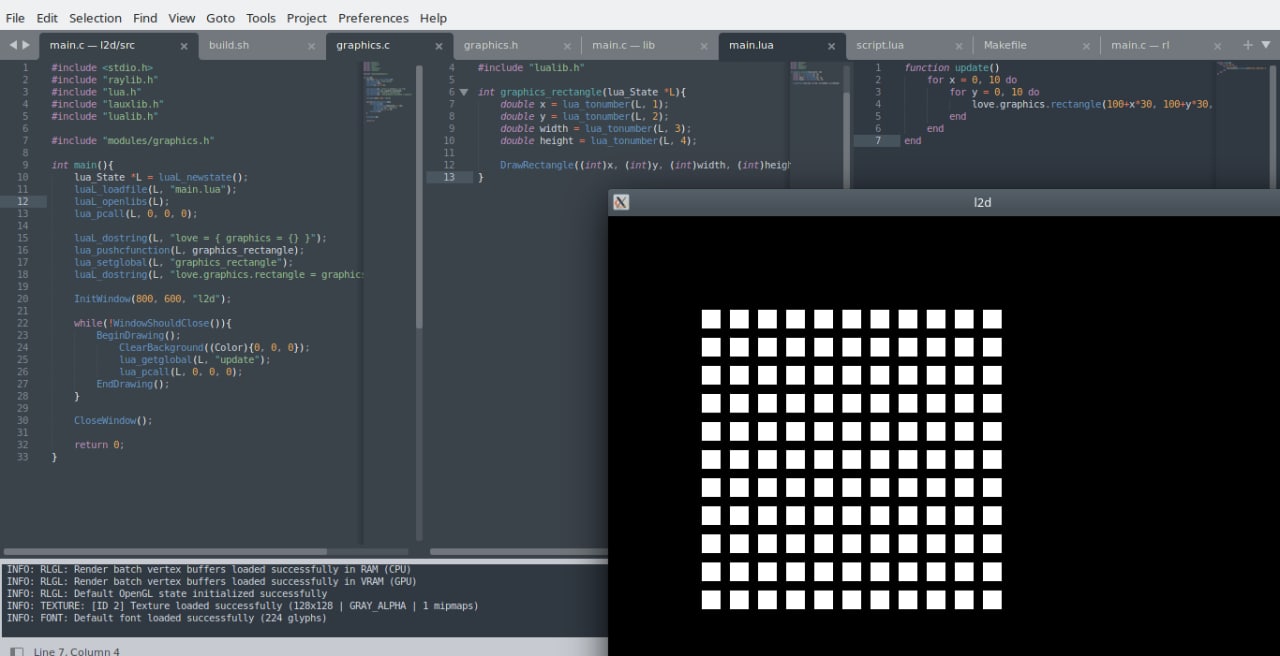
Task: Click the horizontal scrollbar under main.c editor
Action: pos(165,551)
